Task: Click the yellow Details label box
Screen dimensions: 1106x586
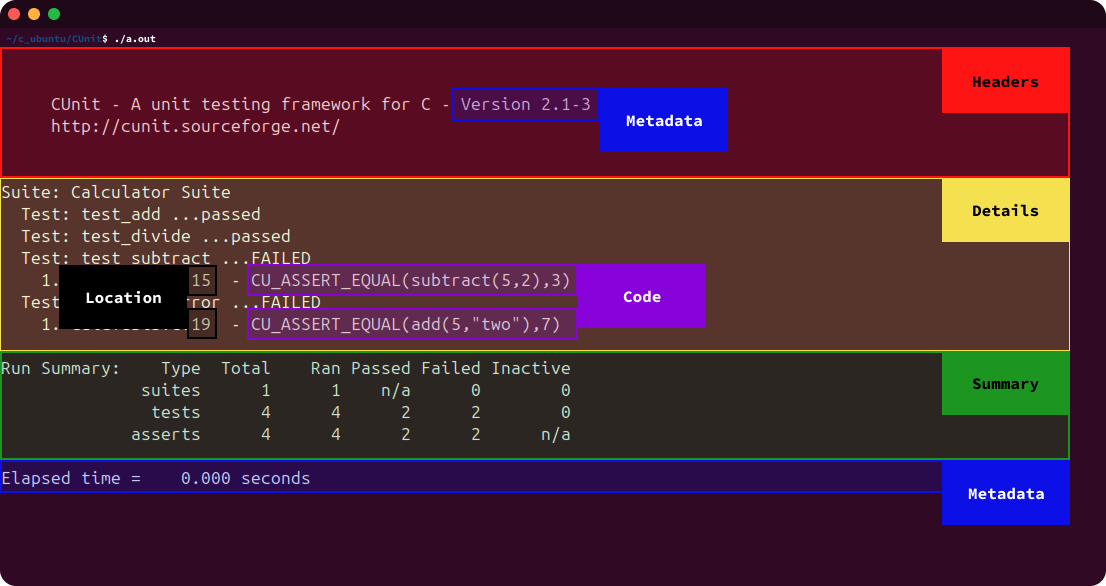Action: click(x=1005, y=210)
